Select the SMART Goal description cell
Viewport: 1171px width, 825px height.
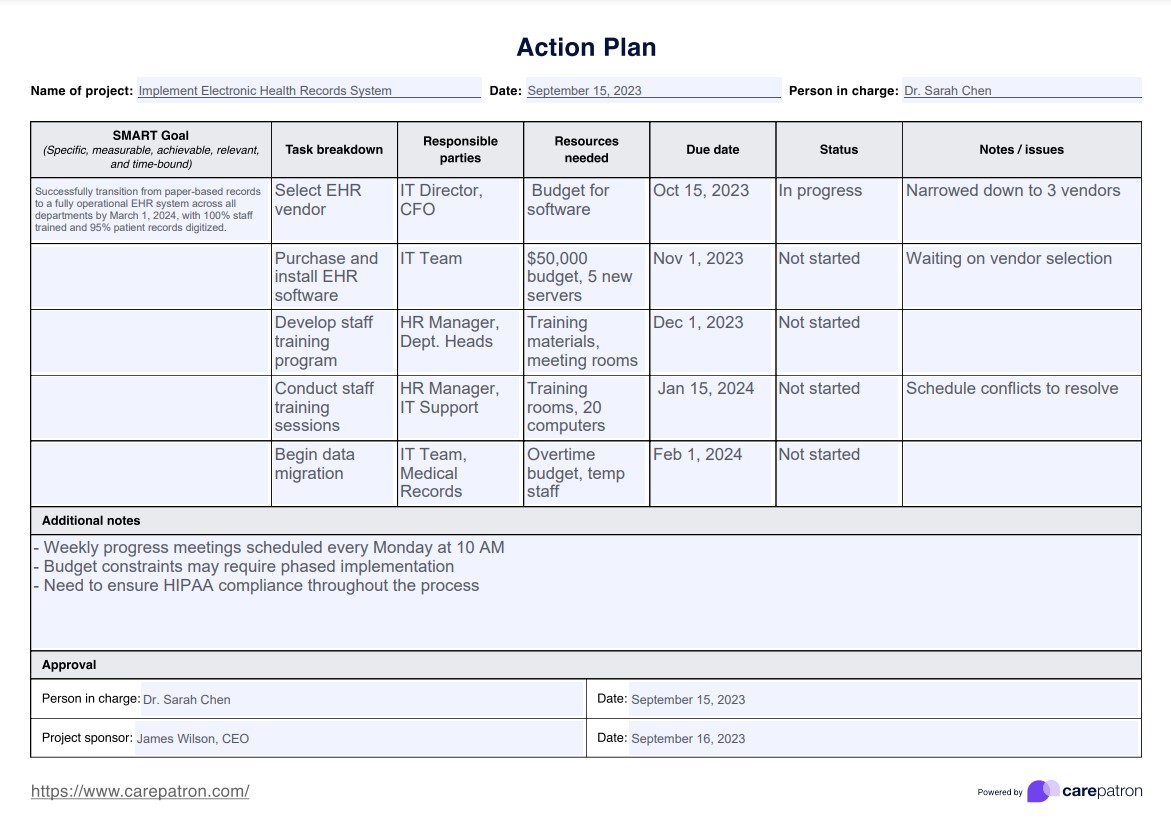click(150, 209)
